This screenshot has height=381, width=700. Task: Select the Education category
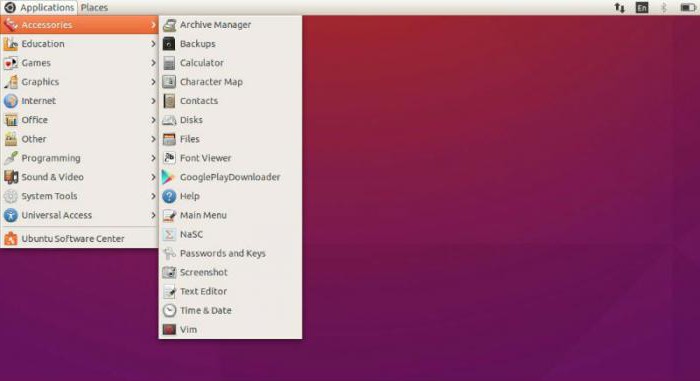(79, 44)
